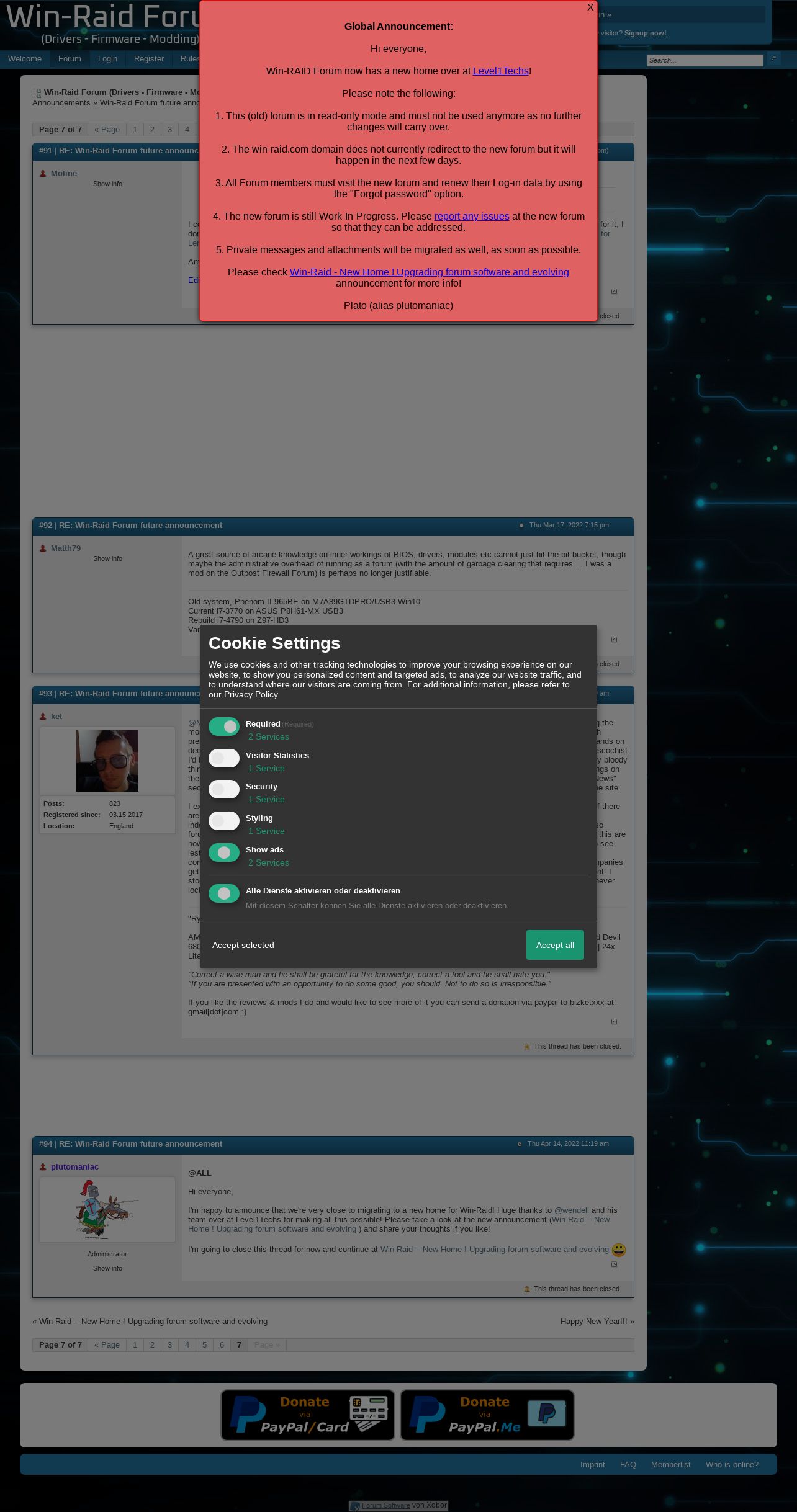
Task: Turn on the Styling cookie switch
Action: 224,821
